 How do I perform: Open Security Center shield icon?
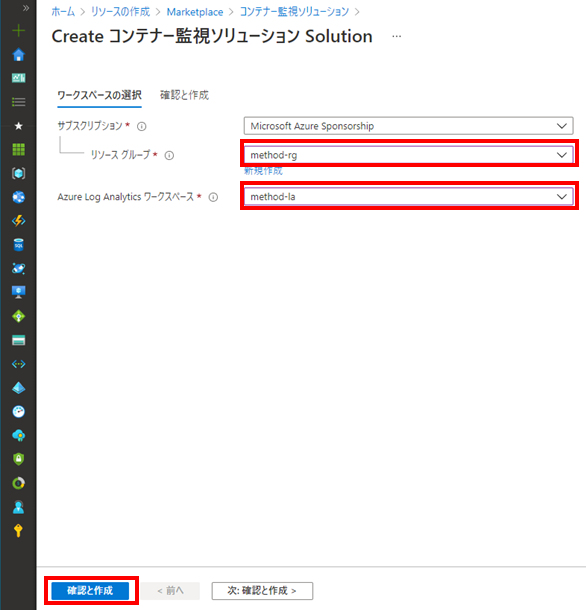(x=19, y=459)
